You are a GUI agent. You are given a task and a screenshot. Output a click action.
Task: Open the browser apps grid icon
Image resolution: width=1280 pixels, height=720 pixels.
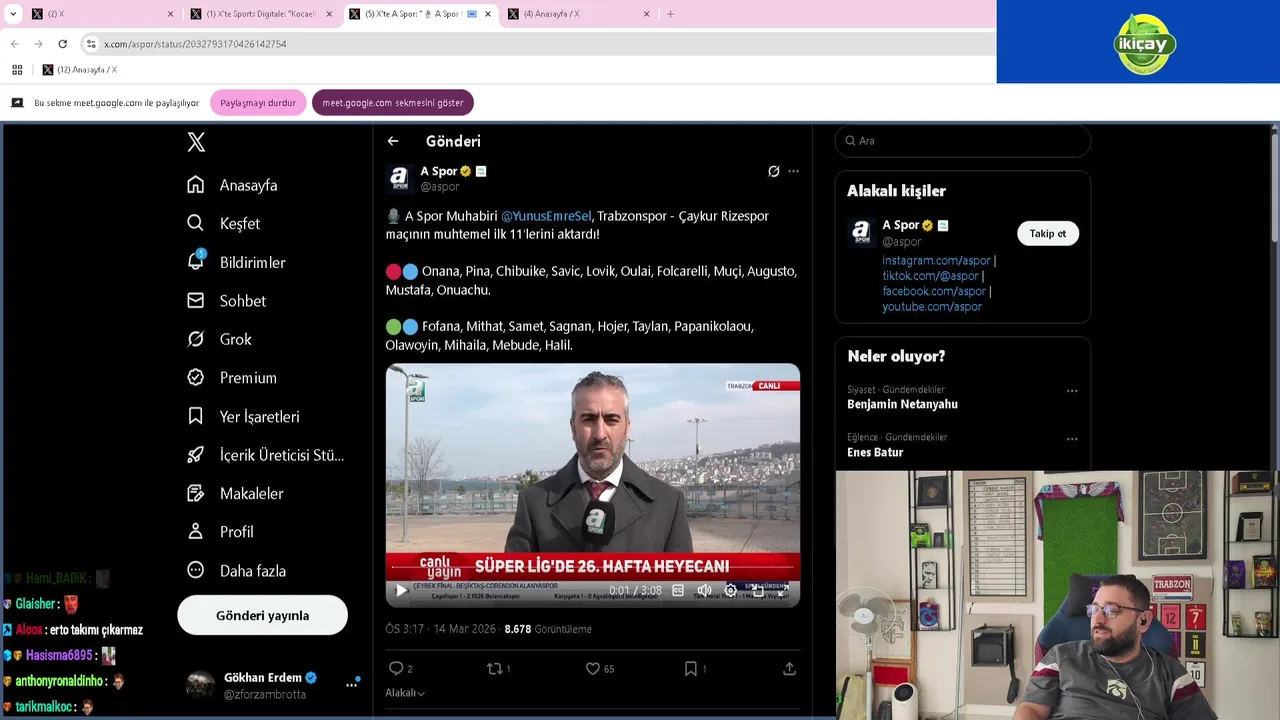(x=17, y=70)
